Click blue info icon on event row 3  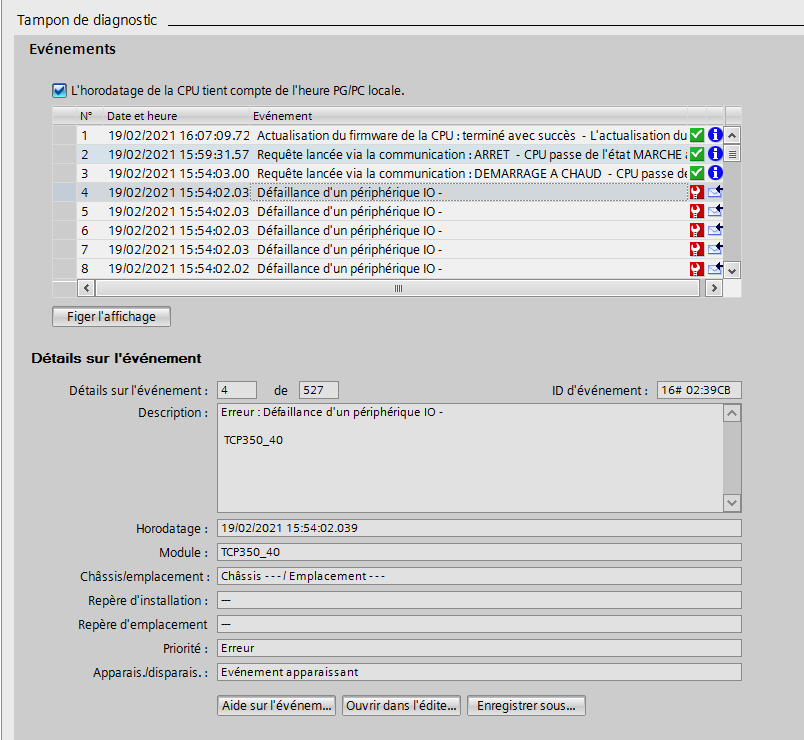point(715,173)
